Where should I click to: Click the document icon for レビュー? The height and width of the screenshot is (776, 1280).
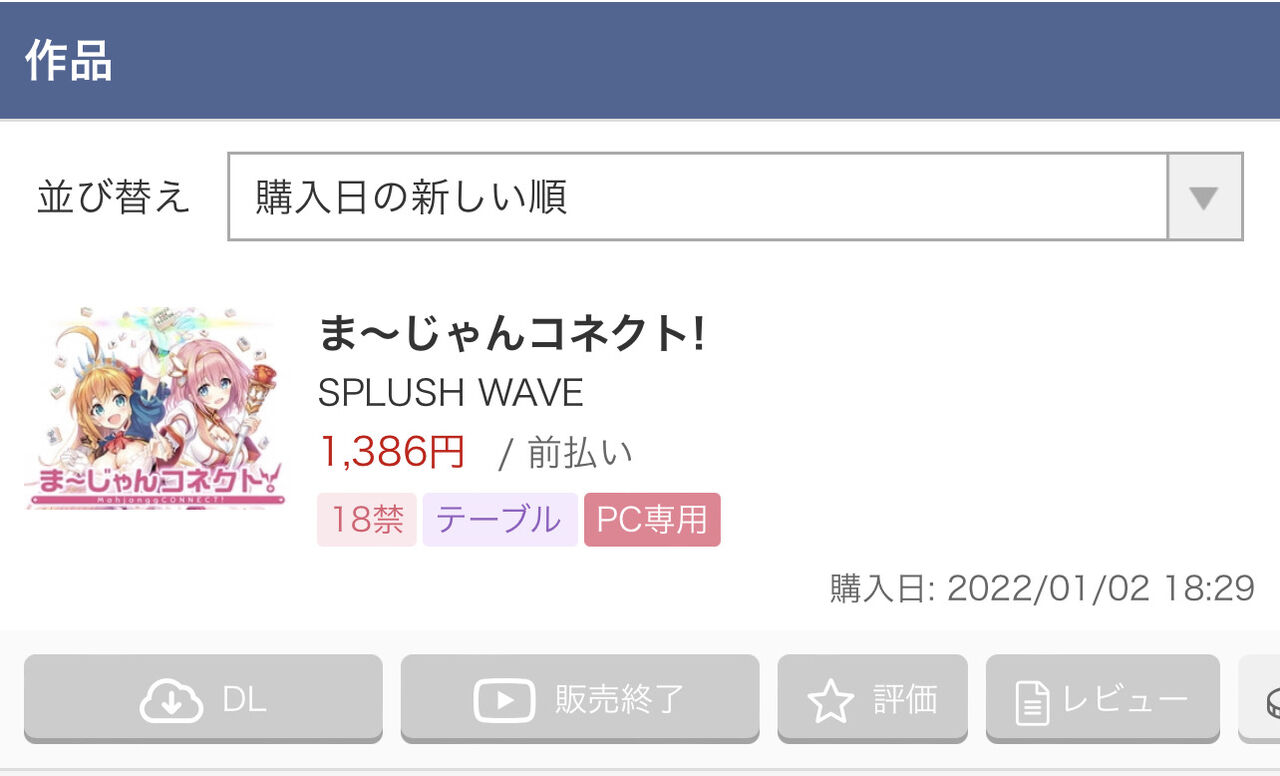coord(1032,701)
